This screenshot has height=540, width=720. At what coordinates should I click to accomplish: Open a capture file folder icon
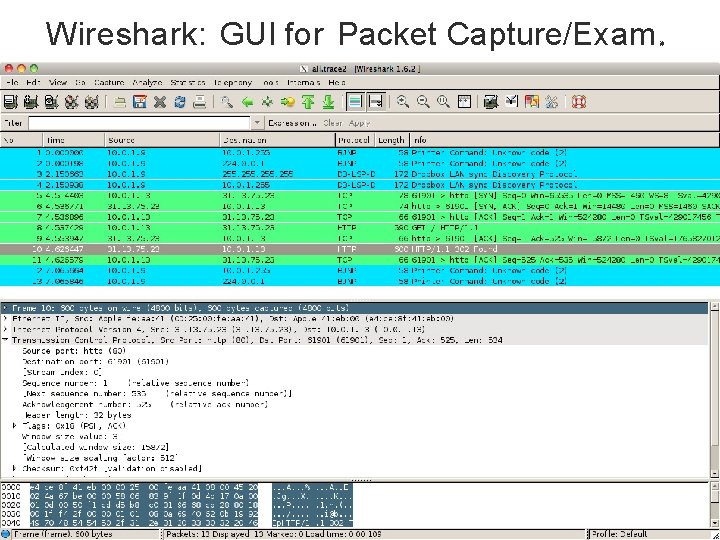click(120, 101)
